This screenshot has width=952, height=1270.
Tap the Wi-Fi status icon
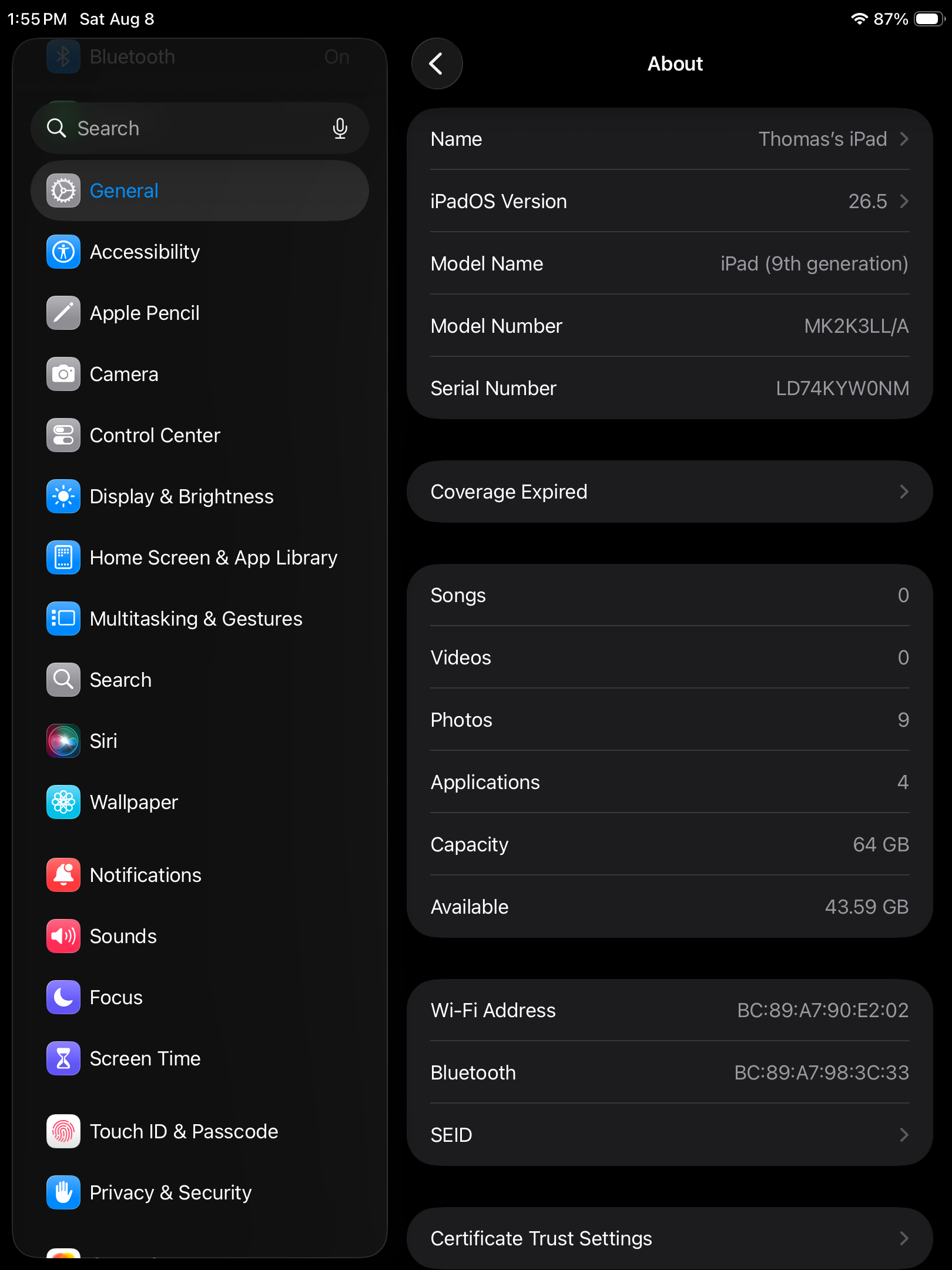[x=859, y=19]
